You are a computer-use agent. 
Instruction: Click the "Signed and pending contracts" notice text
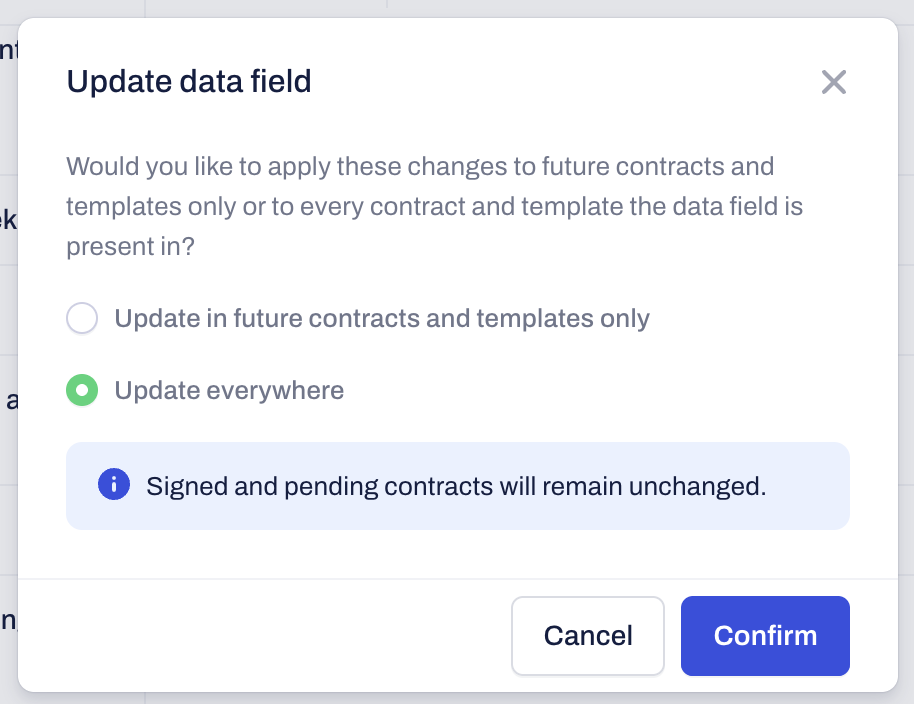pos(456,487)
